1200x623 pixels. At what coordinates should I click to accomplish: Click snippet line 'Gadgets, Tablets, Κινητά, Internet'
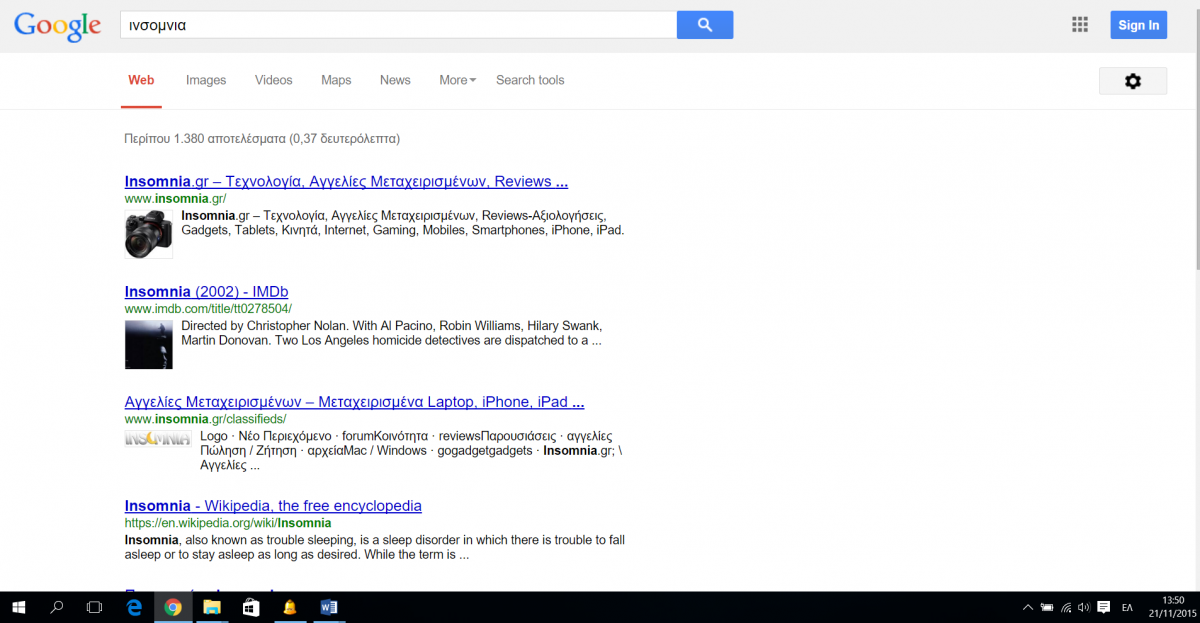(402, 230)
